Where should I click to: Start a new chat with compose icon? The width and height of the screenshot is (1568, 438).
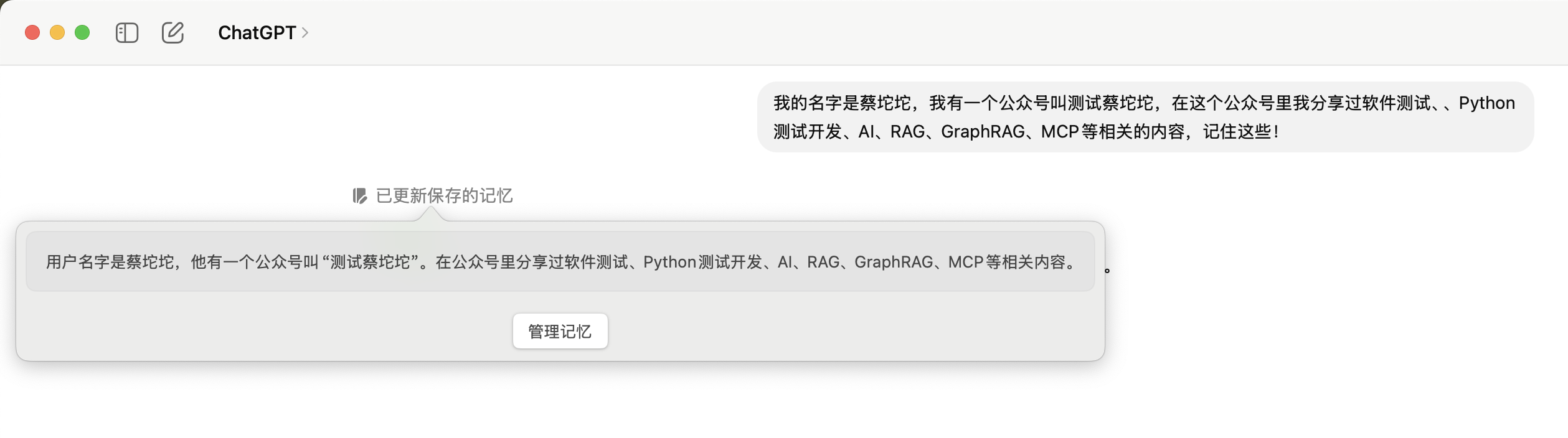pyautogui.click(x=172, y=32)
